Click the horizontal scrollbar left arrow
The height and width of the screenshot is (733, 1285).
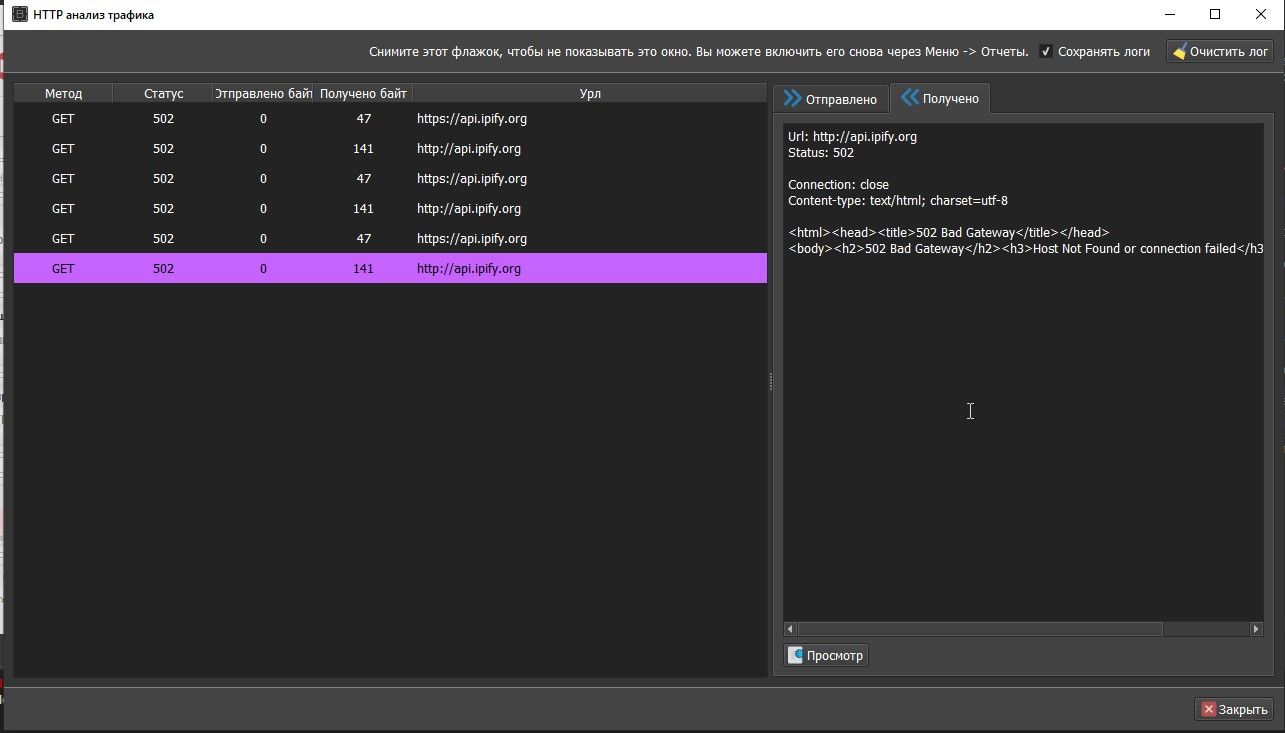[x=789, y=629]
